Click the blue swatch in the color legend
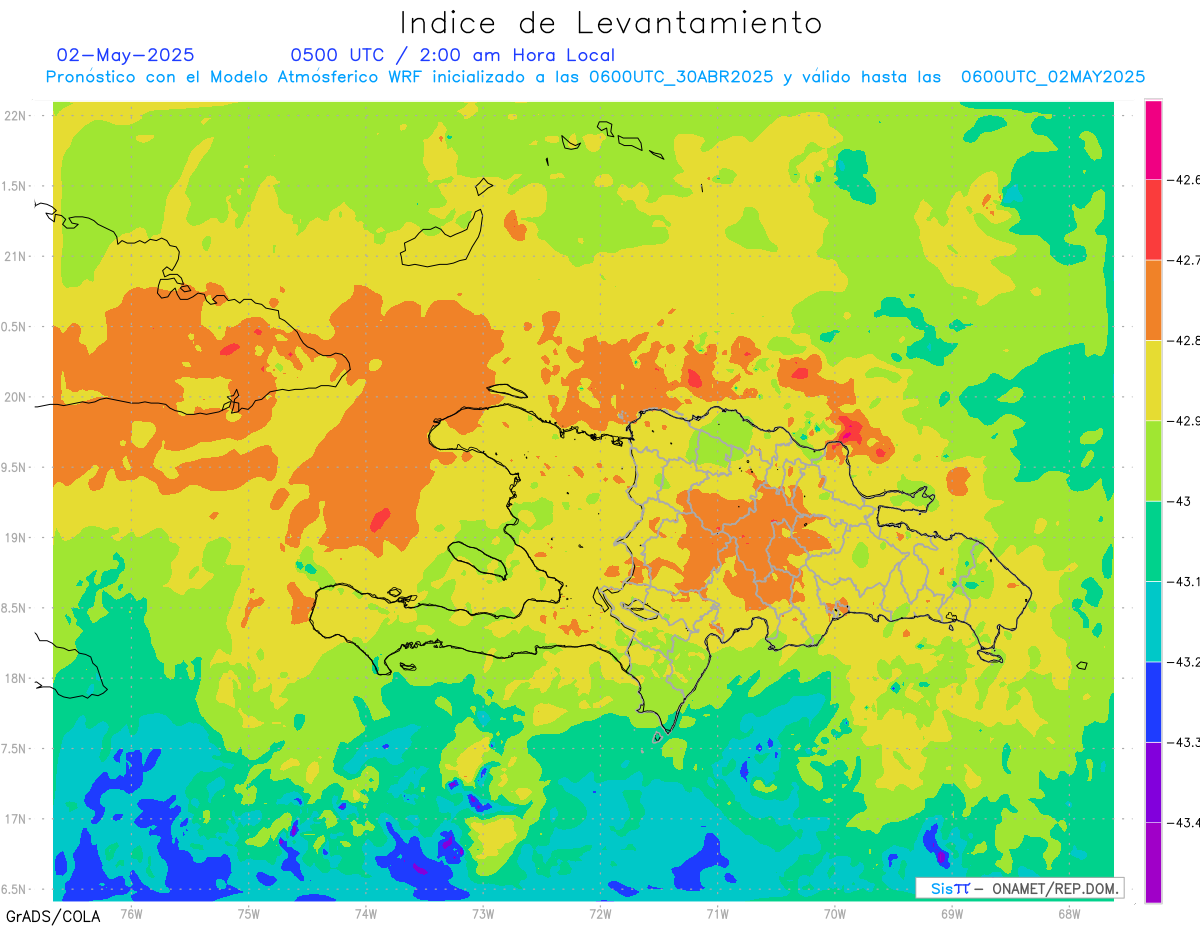 click(x=1154, y=702)
